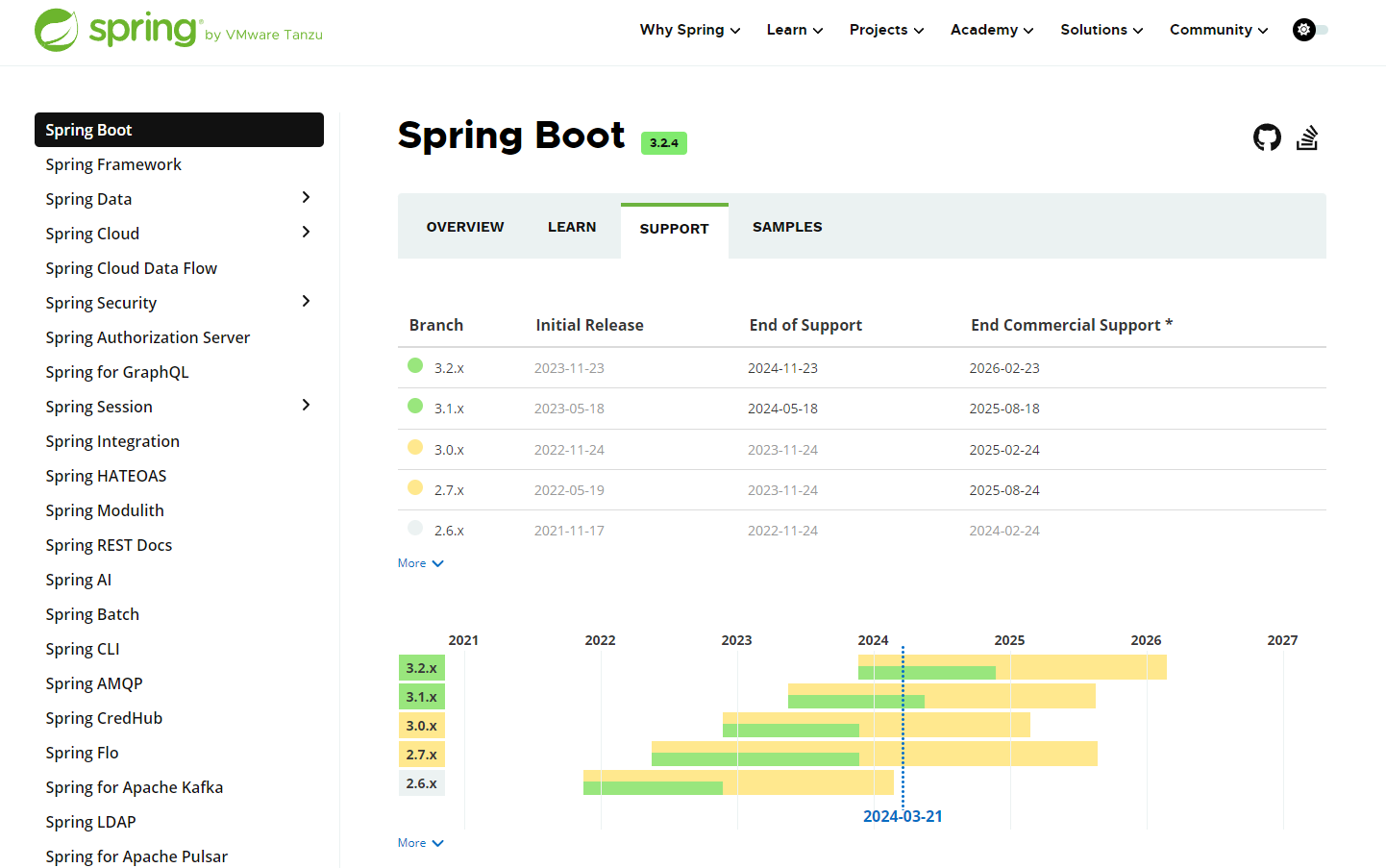The image size is (1386, 868).
Task: Open Spring CLI project
Action: tap(83, 649)
